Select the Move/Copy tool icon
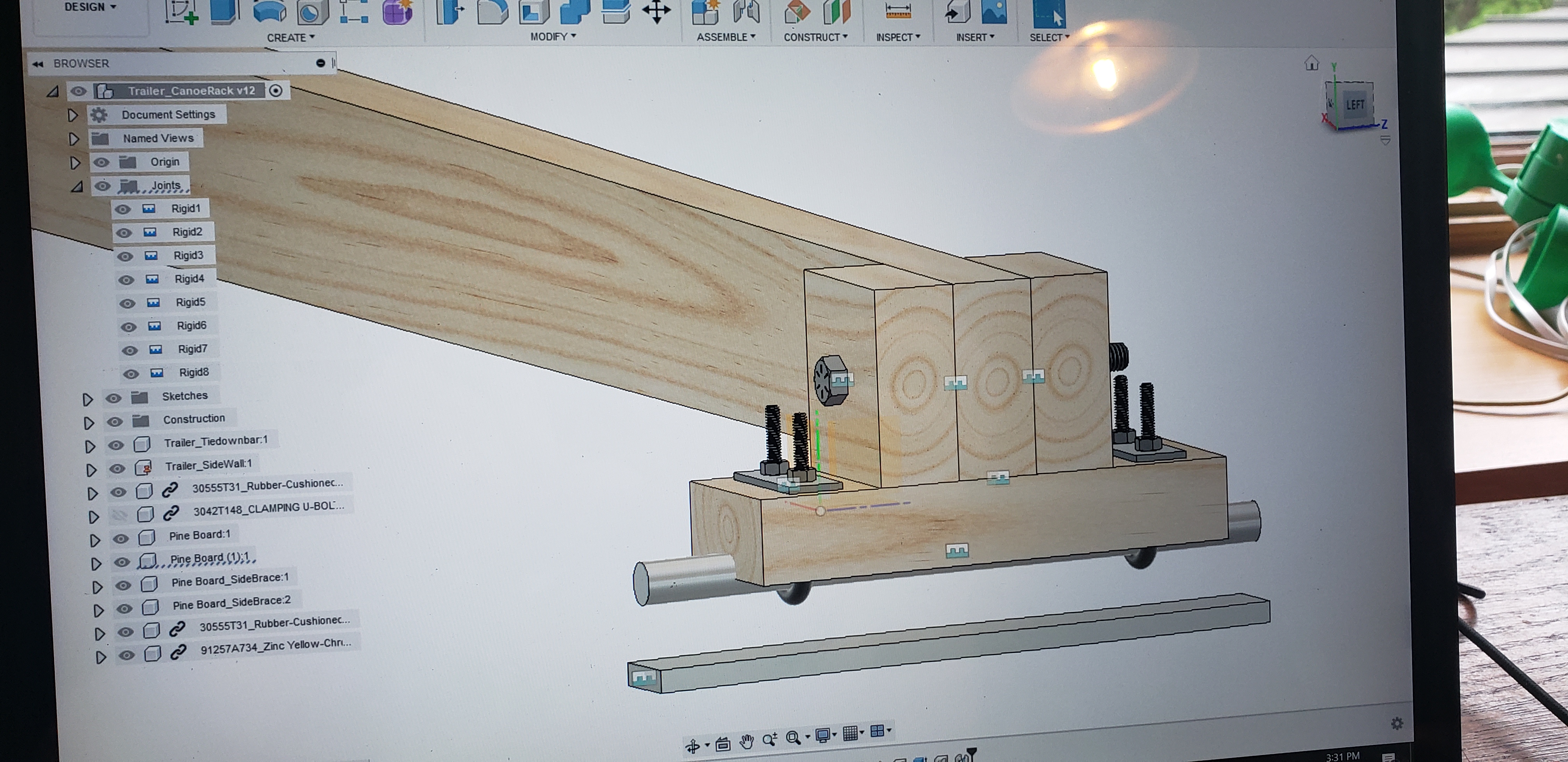This screenshot has width=1568, height=762. (x=656, y=11)
